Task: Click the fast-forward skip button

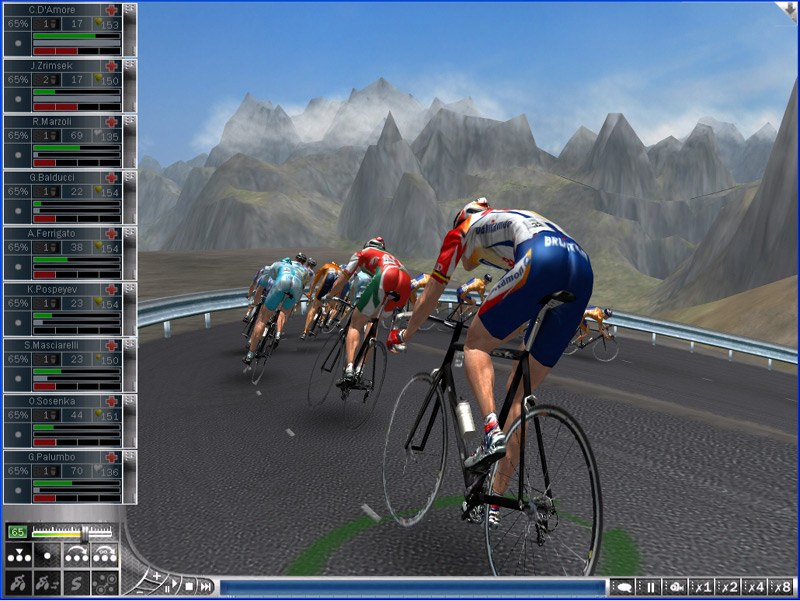Action: [x=205, y=587]
